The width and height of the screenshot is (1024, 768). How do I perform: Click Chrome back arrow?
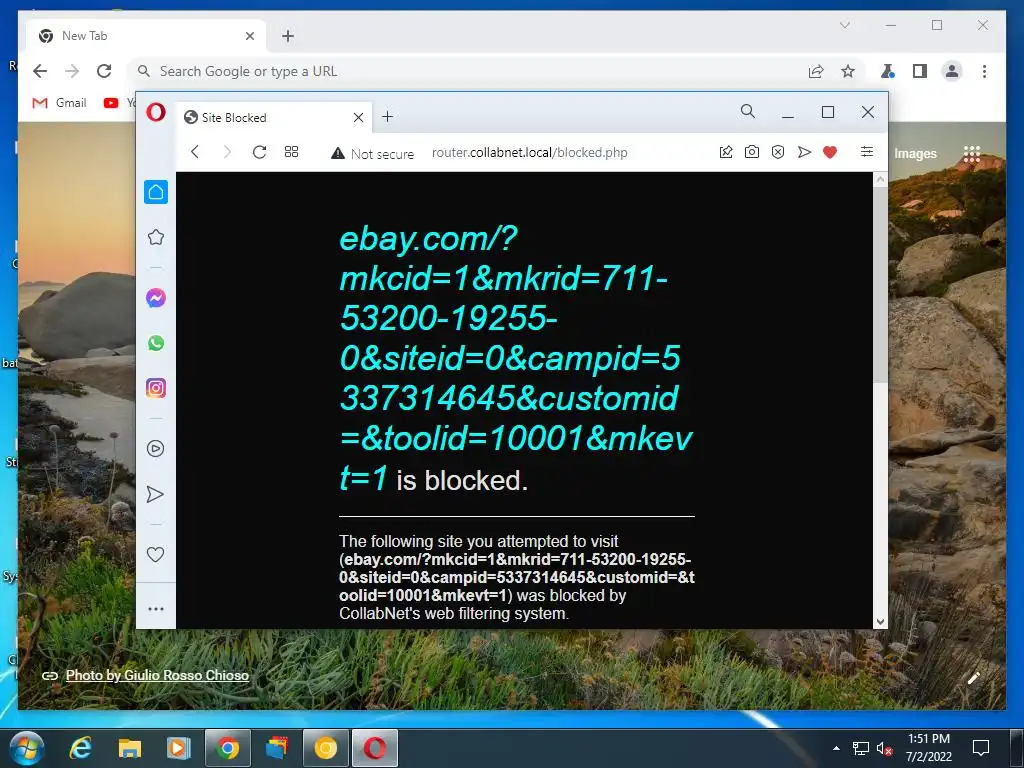click(40, 71)
